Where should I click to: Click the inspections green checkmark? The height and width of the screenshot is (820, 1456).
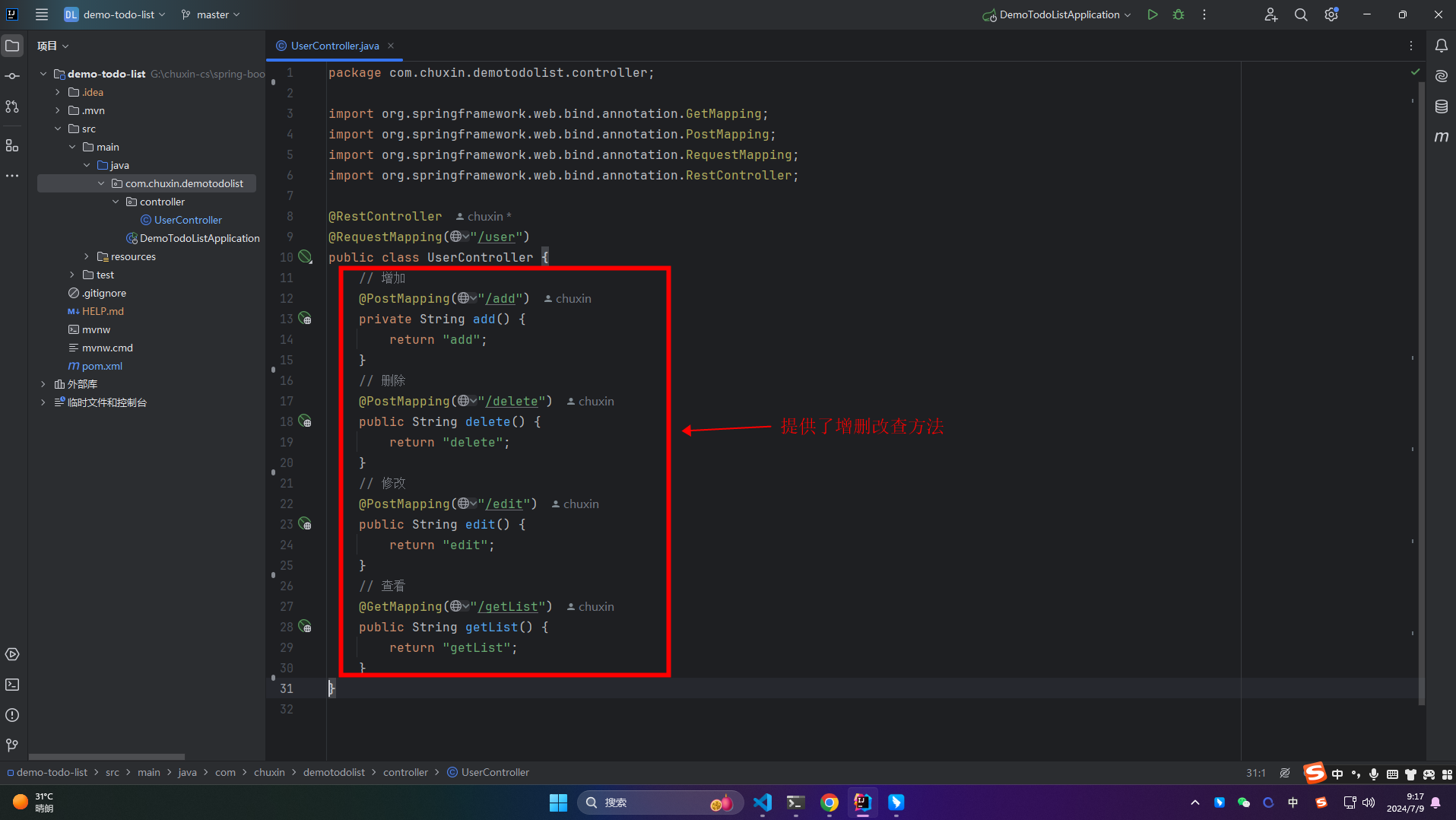(1415, 72)
